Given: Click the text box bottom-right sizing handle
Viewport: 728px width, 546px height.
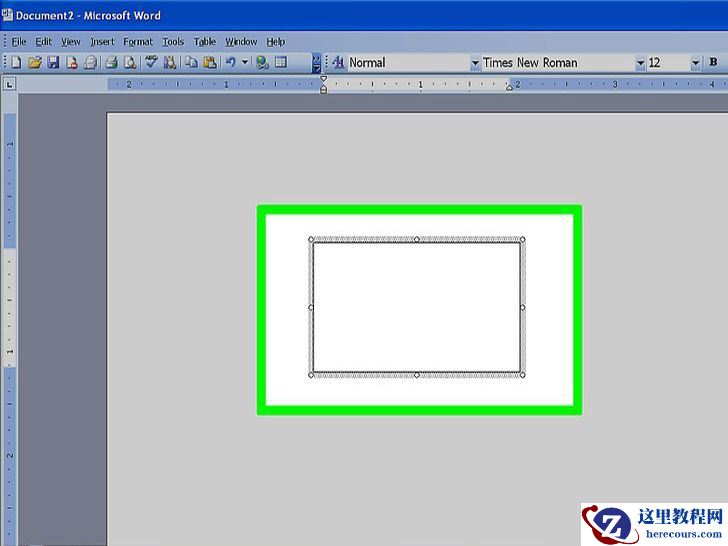Looking at the screenshot, I should point(522,375).
